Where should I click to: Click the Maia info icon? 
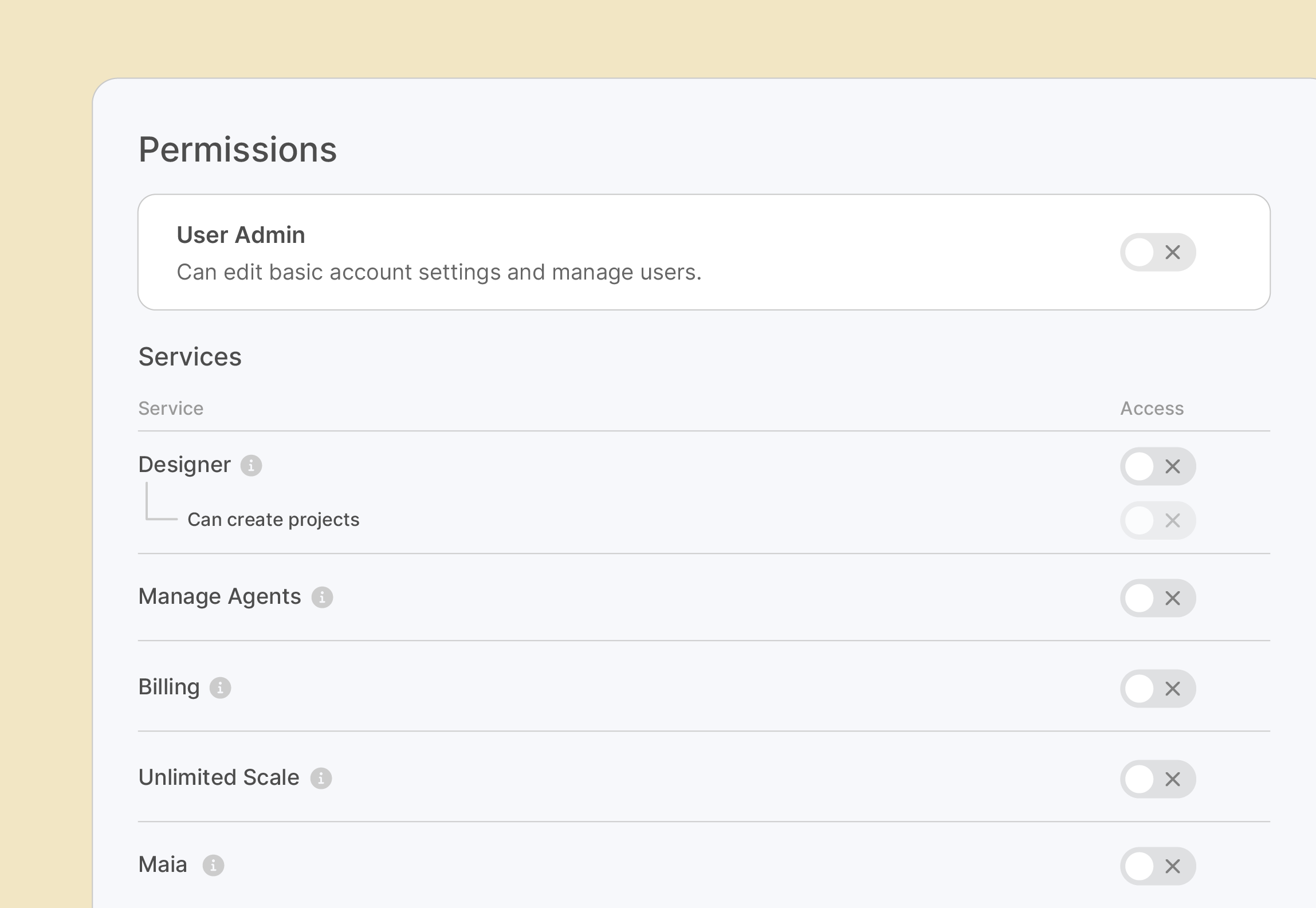click(x=213, y=866)
